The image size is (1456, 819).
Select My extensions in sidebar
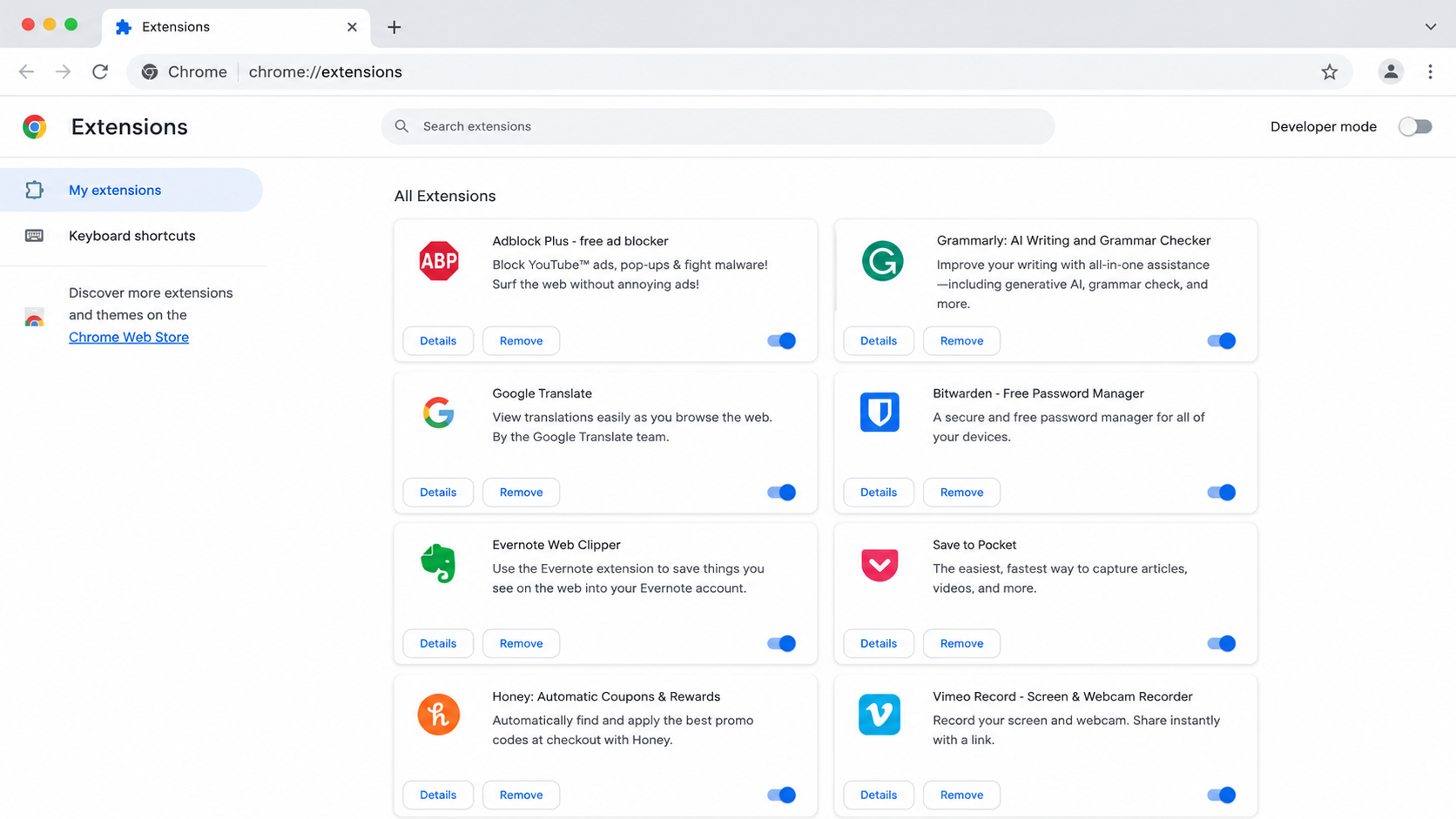(x=131, y=190)
